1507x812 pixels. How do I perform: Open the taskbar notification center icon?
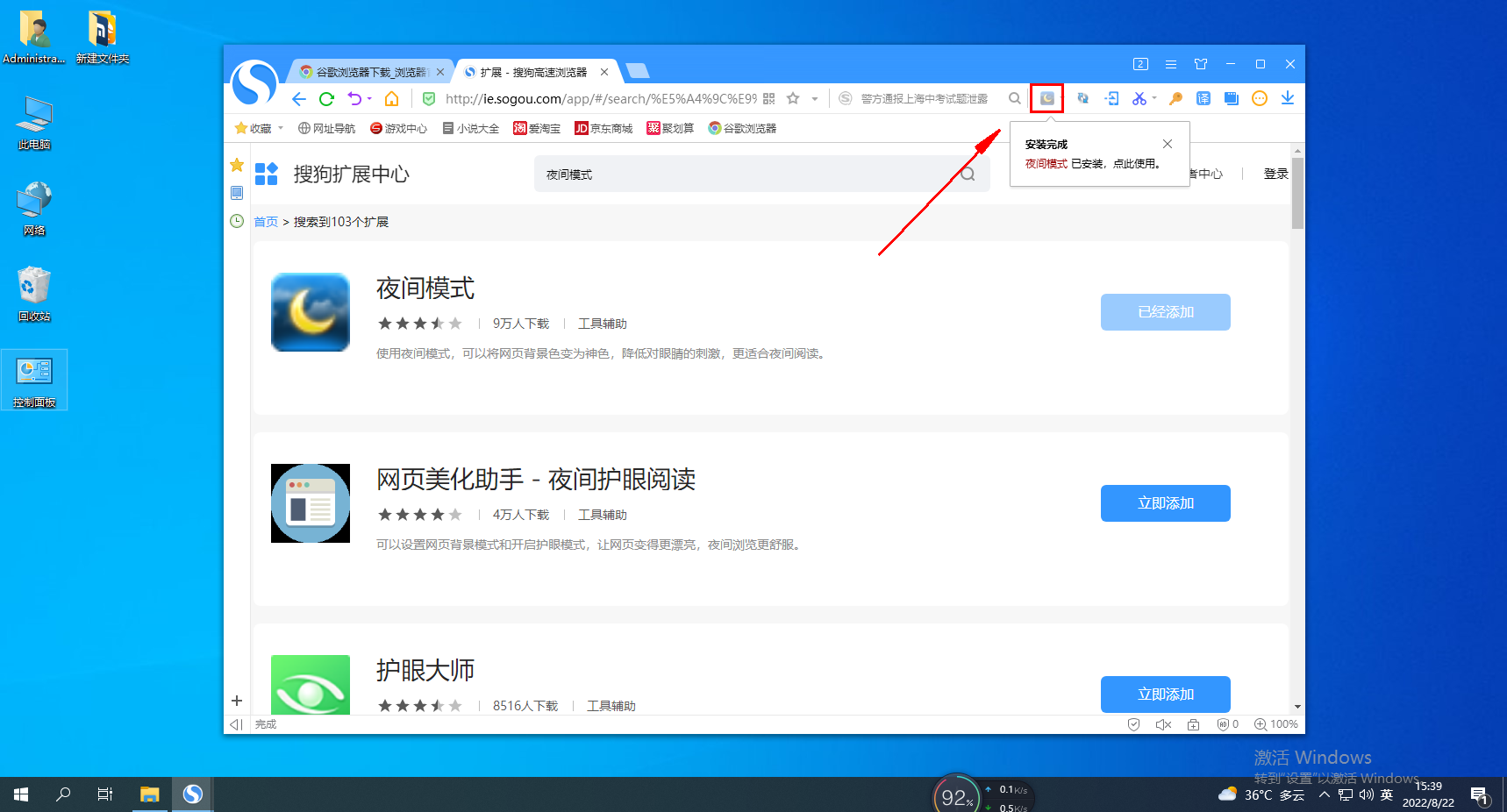tap(1480, 795)
